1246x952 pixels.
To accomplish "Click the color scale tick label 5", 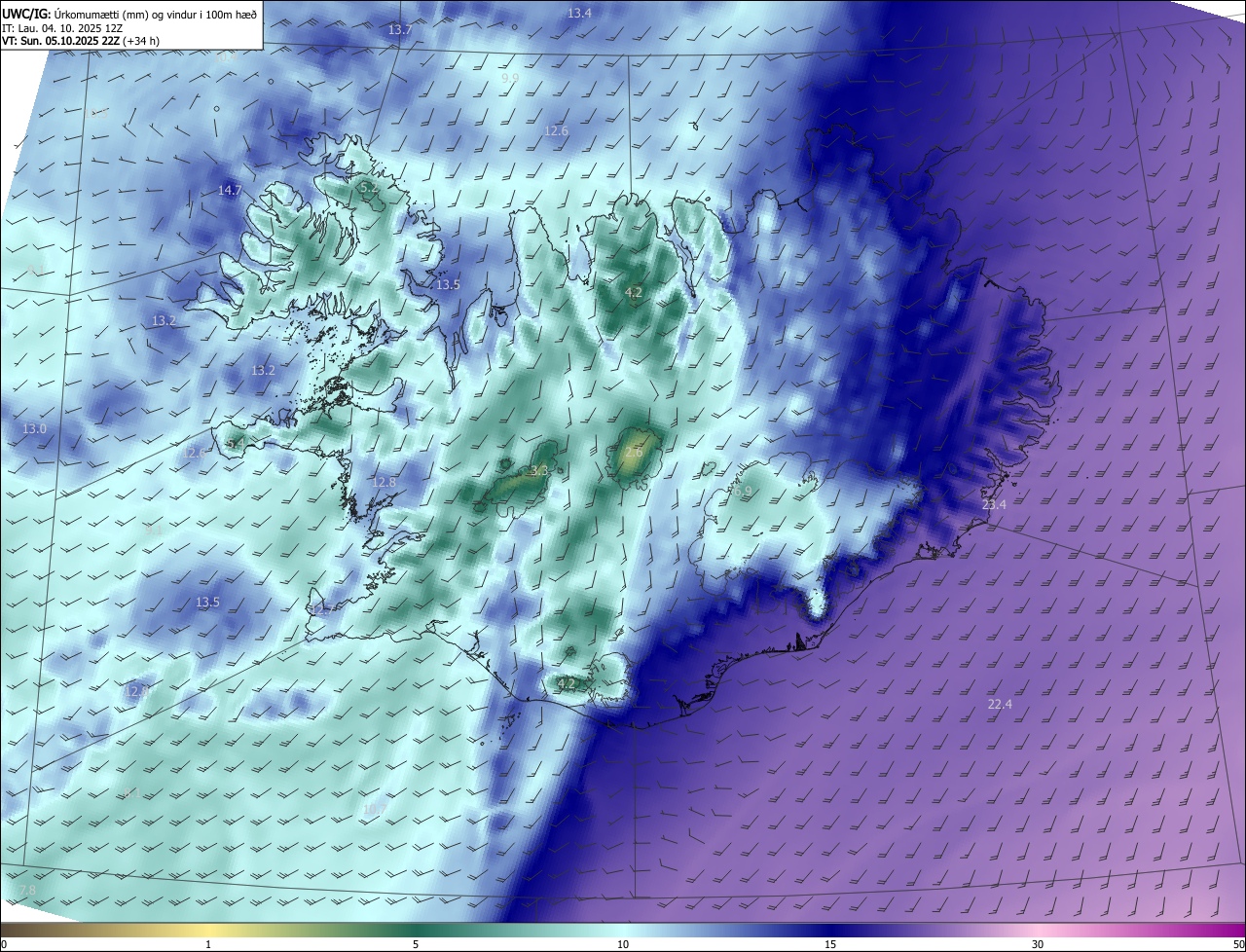I will click(x=416, y=944).
